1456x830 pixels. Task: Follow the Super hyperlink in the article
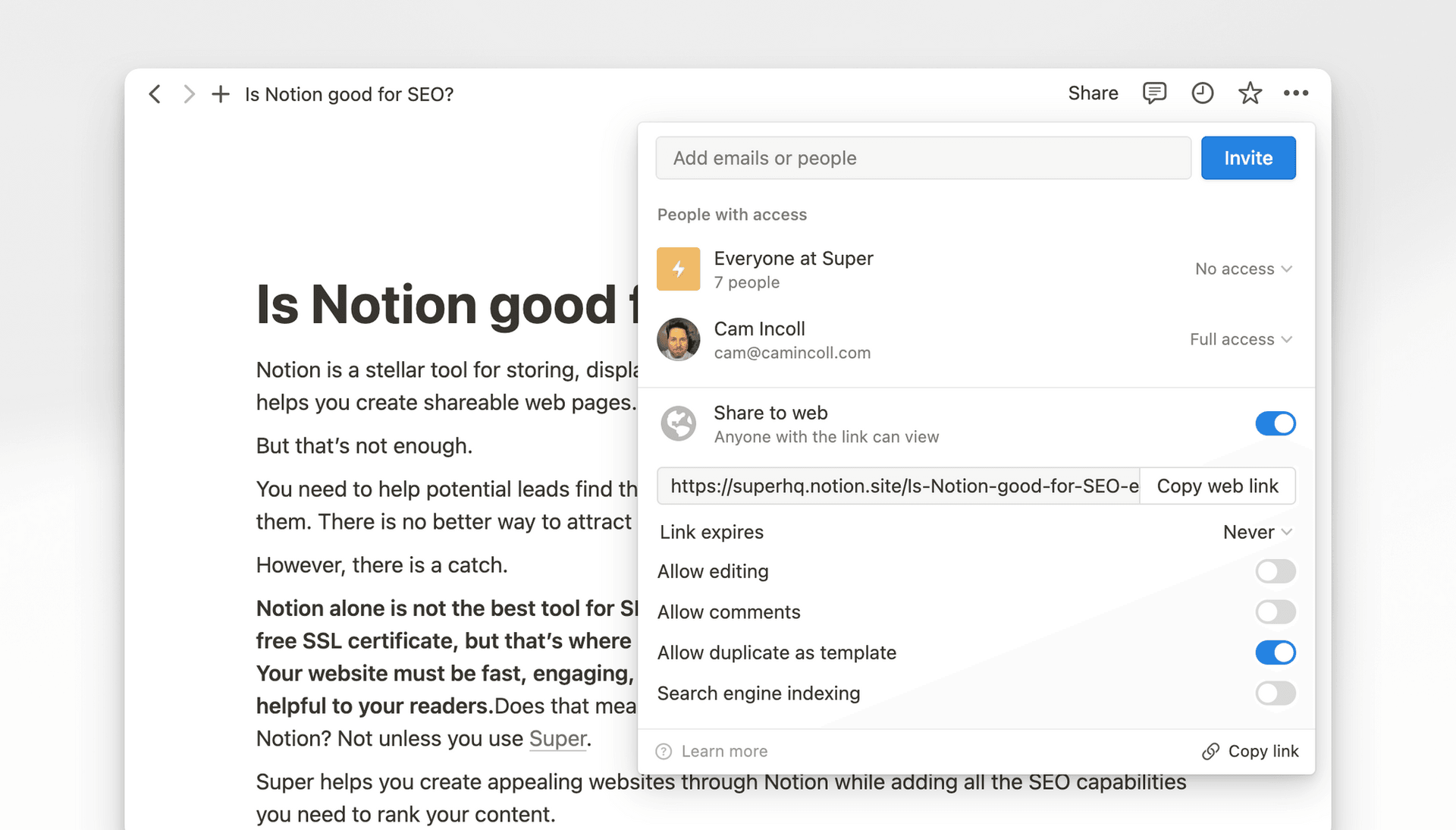557,738
